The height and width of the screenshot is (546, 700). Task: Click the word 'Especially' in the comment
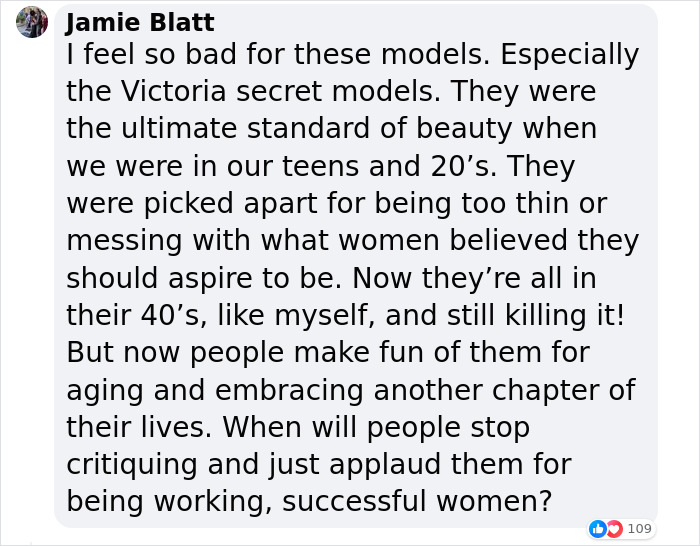[x=570, y=55]
